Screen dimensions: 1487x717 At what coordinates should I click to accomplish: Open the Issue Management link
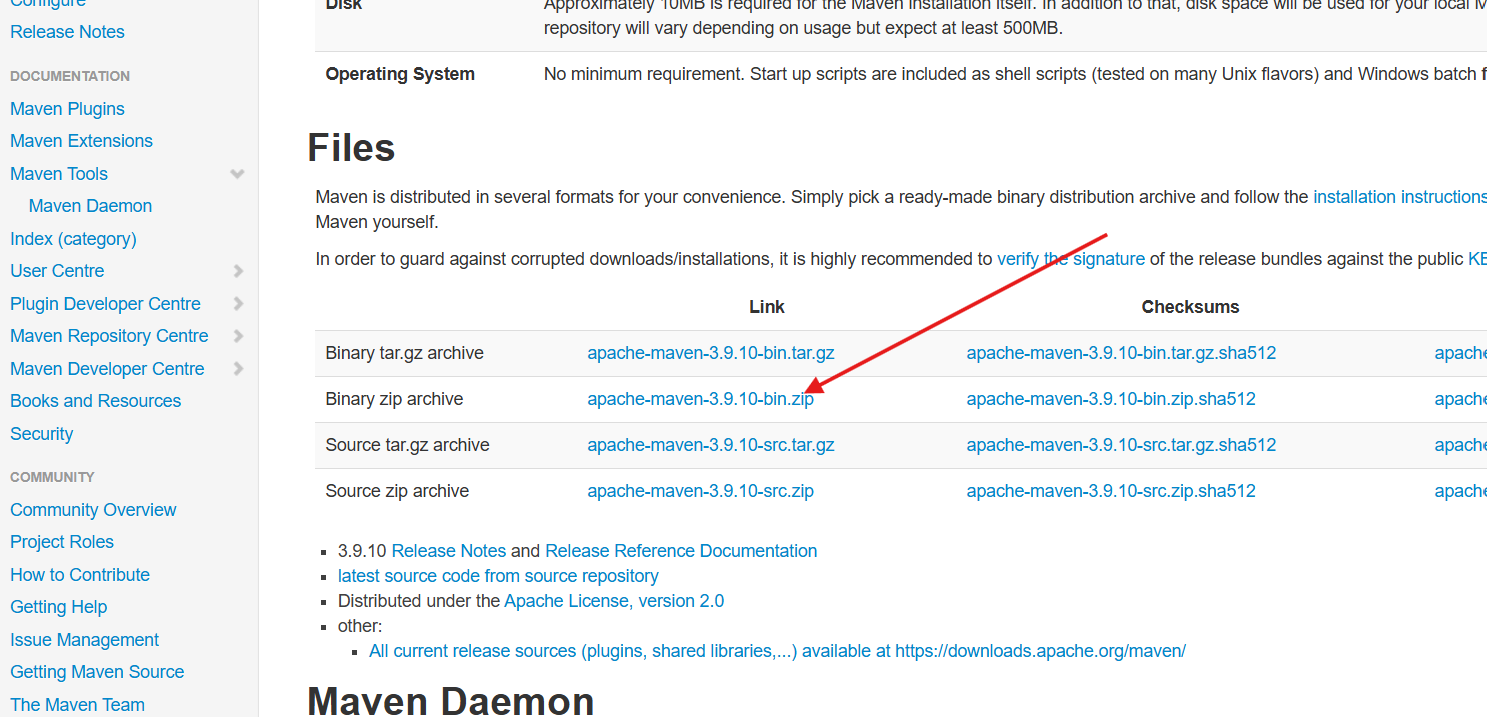pos(84,640)
